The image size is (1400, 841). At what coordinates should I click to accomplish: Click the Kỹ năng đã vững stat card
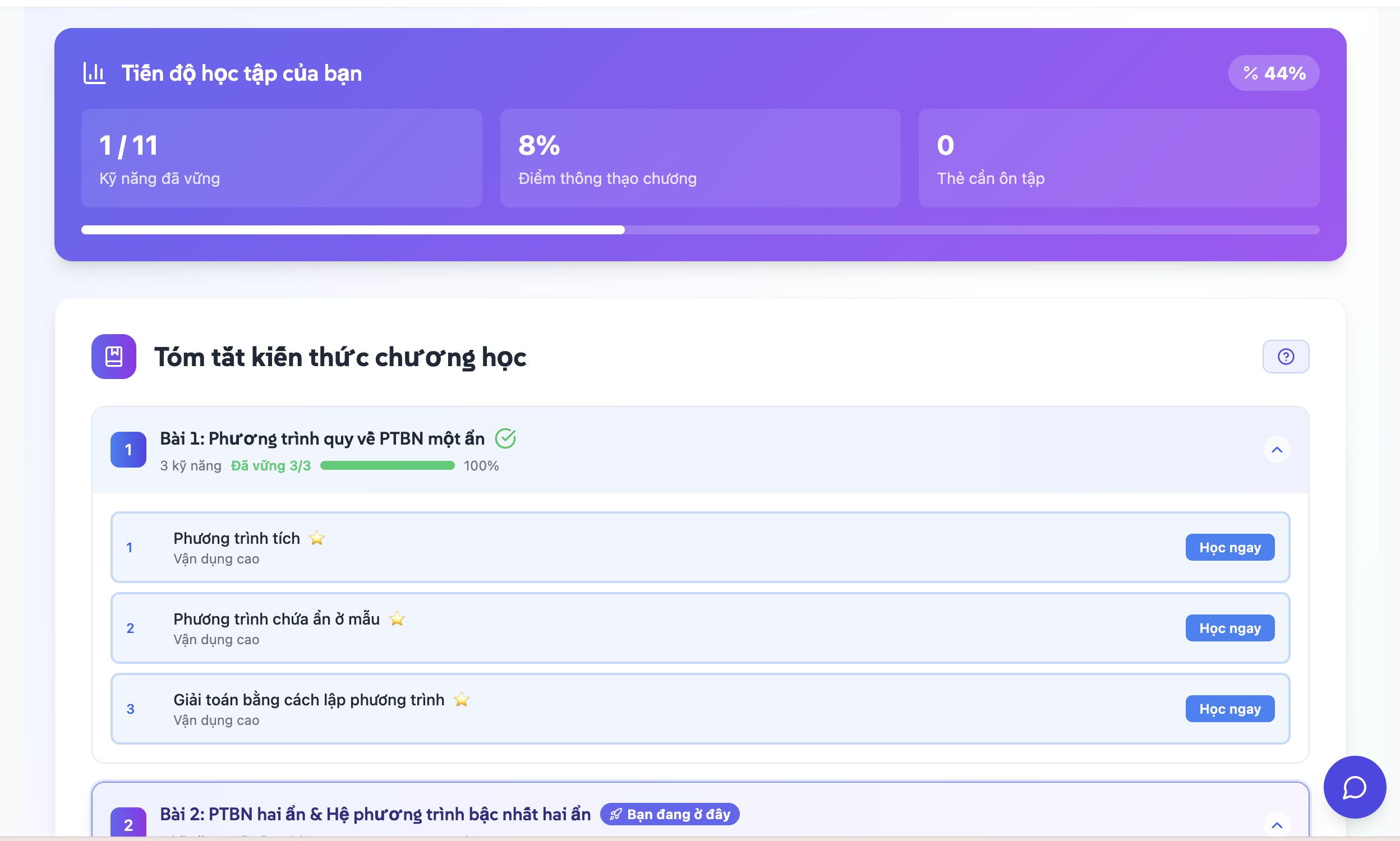click(x=281, y=158)
